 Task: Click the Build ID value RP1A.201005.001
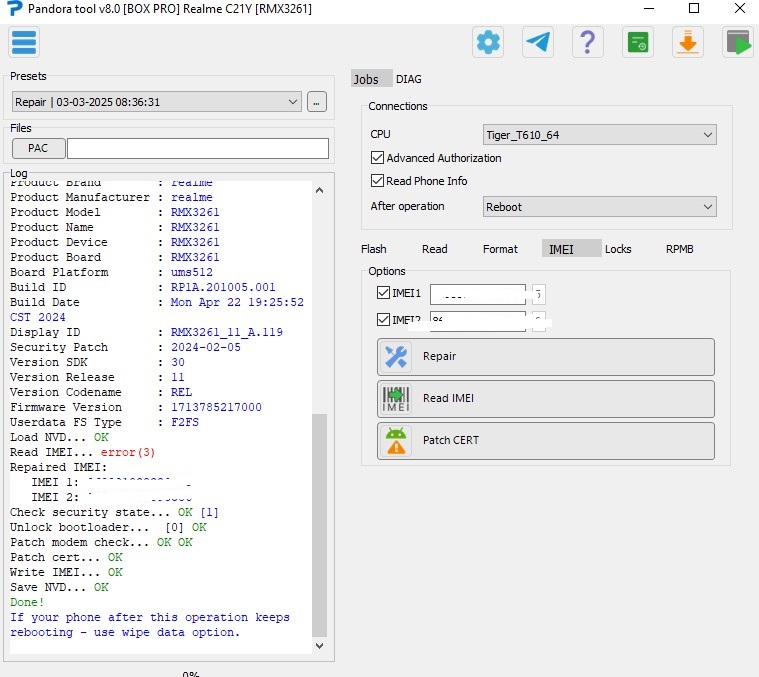[x=223, y=287]
